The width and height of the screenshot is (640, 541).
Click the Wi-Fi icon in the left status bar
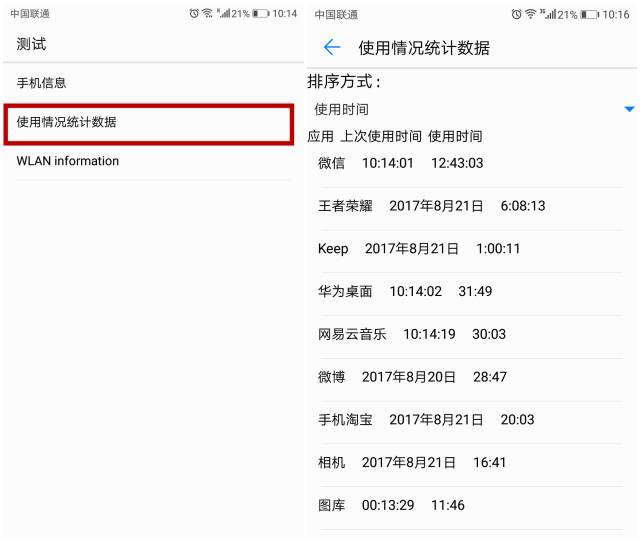(x=207, y=13)
